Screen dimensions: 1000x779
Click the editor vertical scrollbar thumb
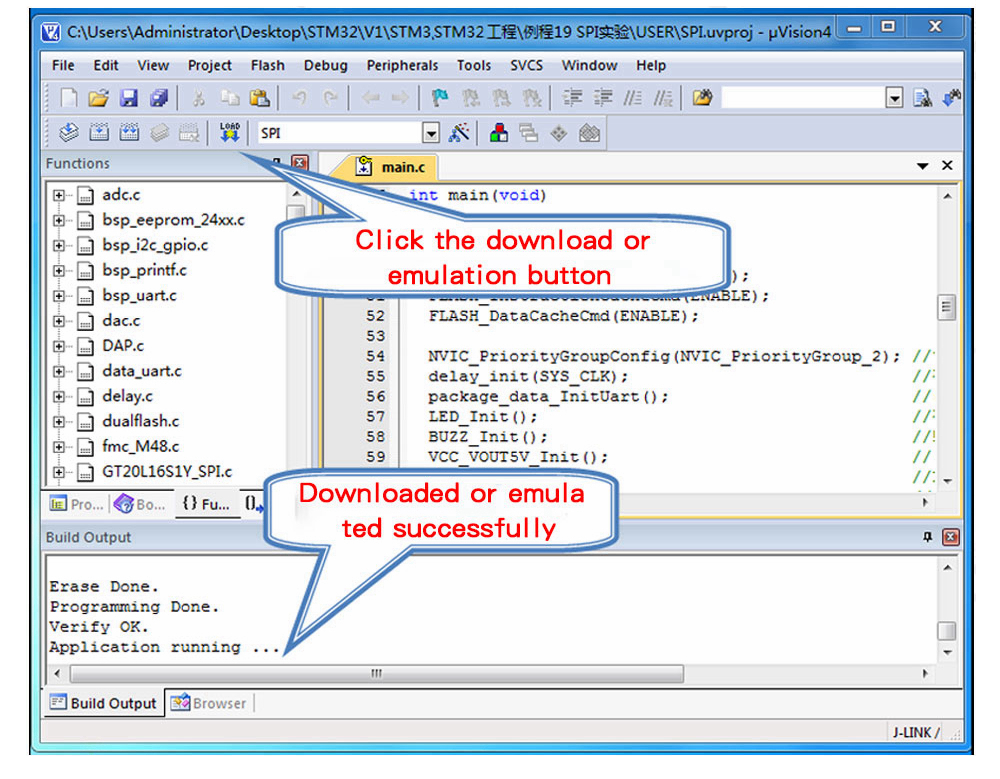click(x=946, y=308)
